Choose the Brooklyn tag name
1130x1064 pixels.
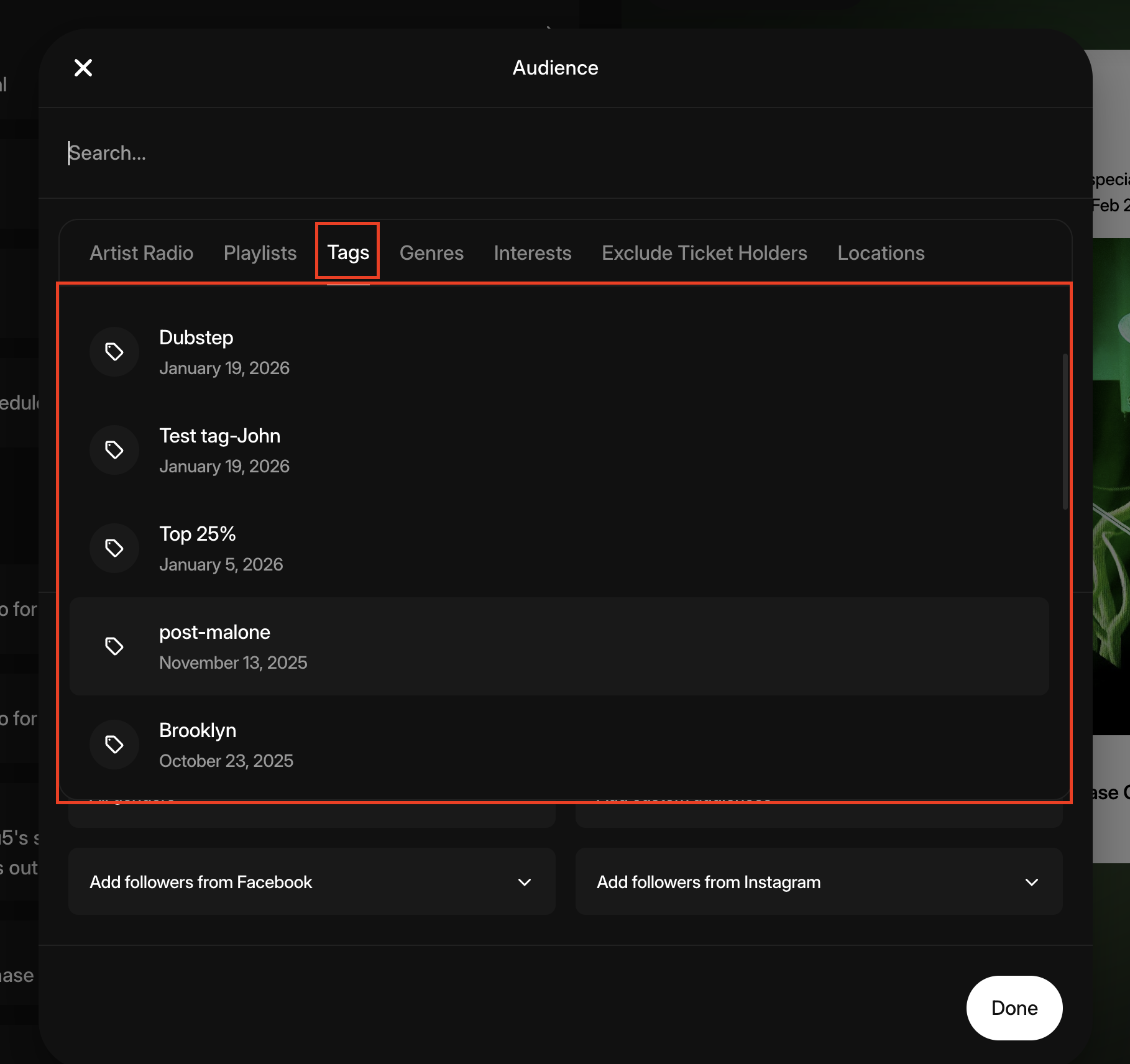(198, 730)
